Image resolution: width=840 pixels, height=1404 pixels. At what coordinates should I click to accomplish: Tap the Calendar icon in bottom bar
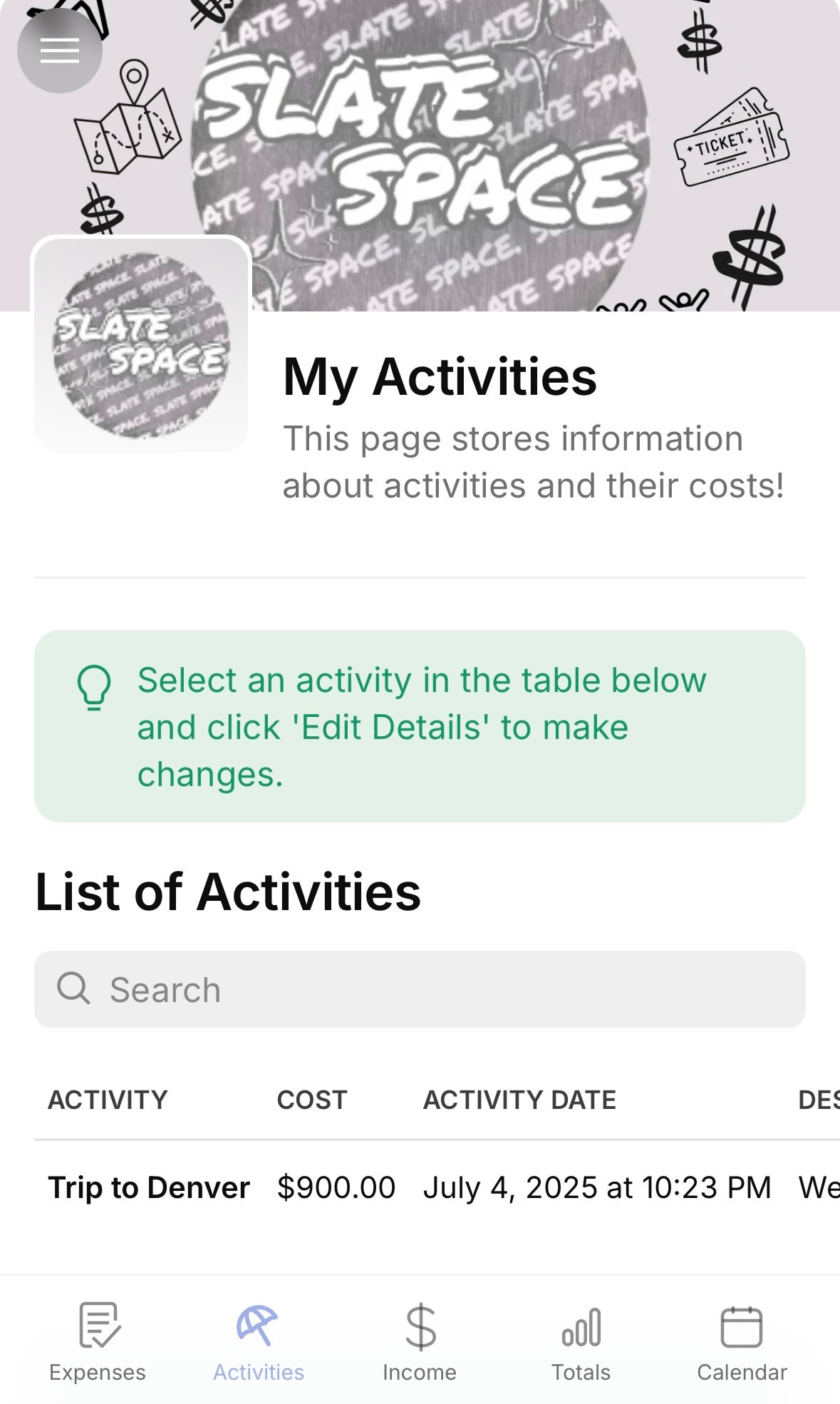[x=742, y=1326]
